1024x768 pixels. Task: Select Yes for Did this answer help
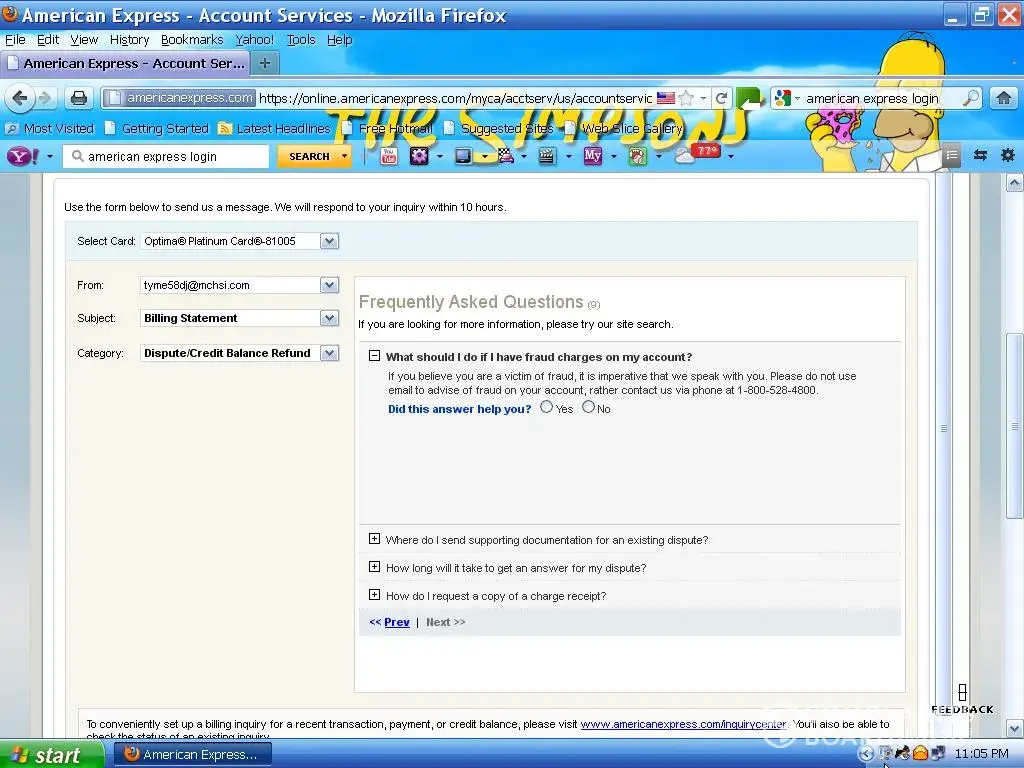547,407
